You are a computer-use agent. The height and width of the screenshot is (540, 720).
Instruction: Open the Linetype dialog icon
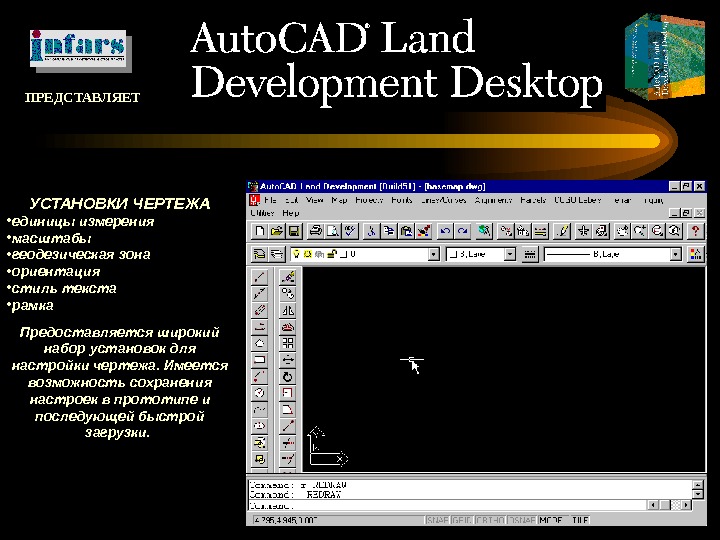[x=530, y=254]
